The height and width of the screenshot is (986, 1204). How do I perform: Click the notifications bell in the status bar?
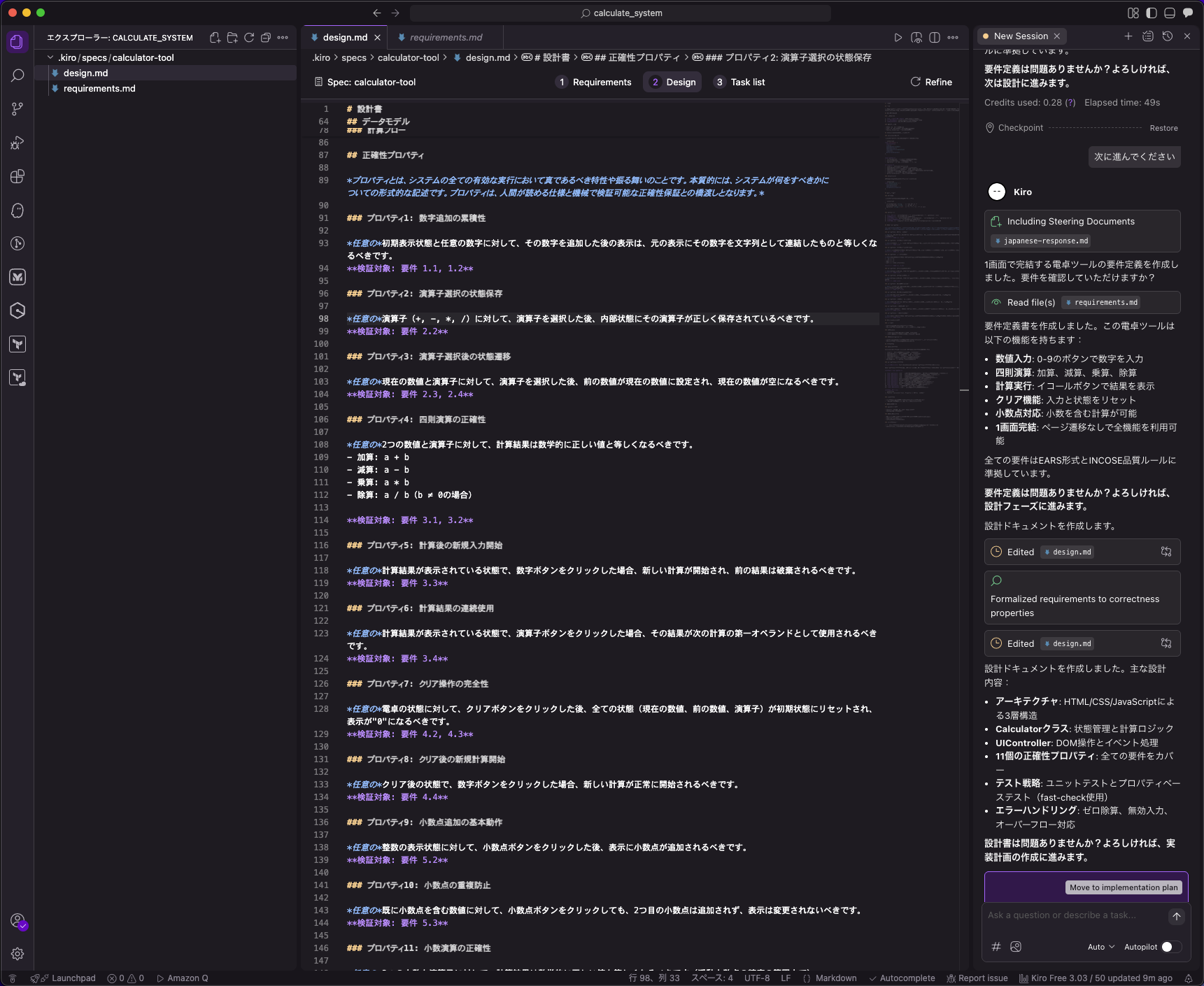click(1189, 978)
